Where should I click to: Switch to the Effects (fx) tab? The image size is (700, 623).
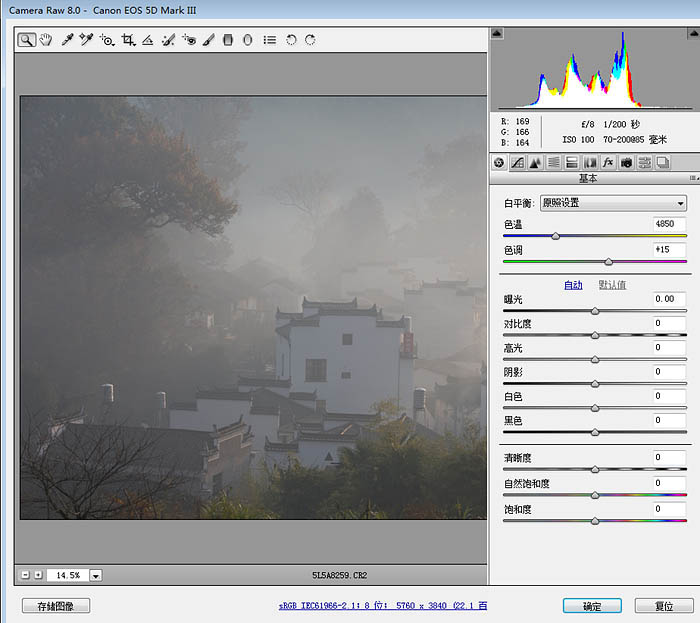(x=607, y=162)
